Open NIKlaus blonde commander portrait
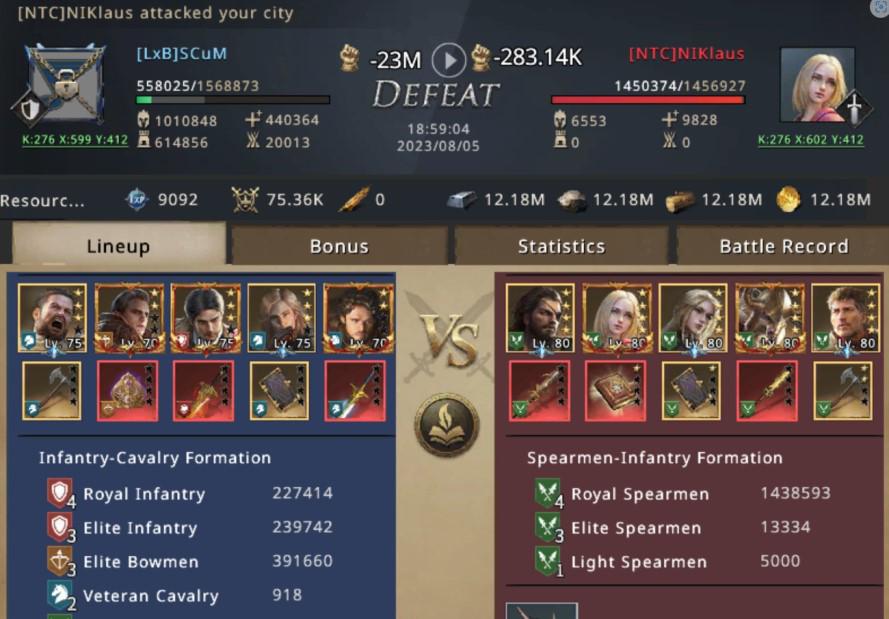 point(818,85)
